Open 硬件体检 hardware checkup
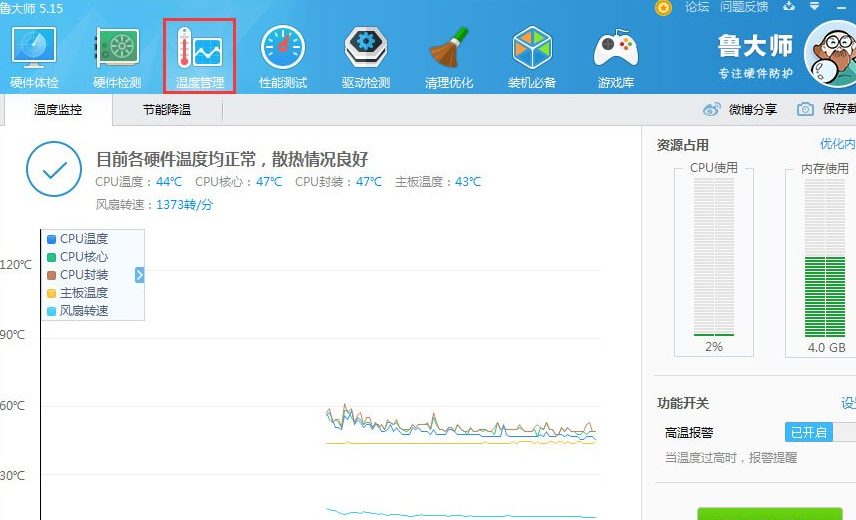Screen dimensions: 856x520 click(x=34, y=57)
